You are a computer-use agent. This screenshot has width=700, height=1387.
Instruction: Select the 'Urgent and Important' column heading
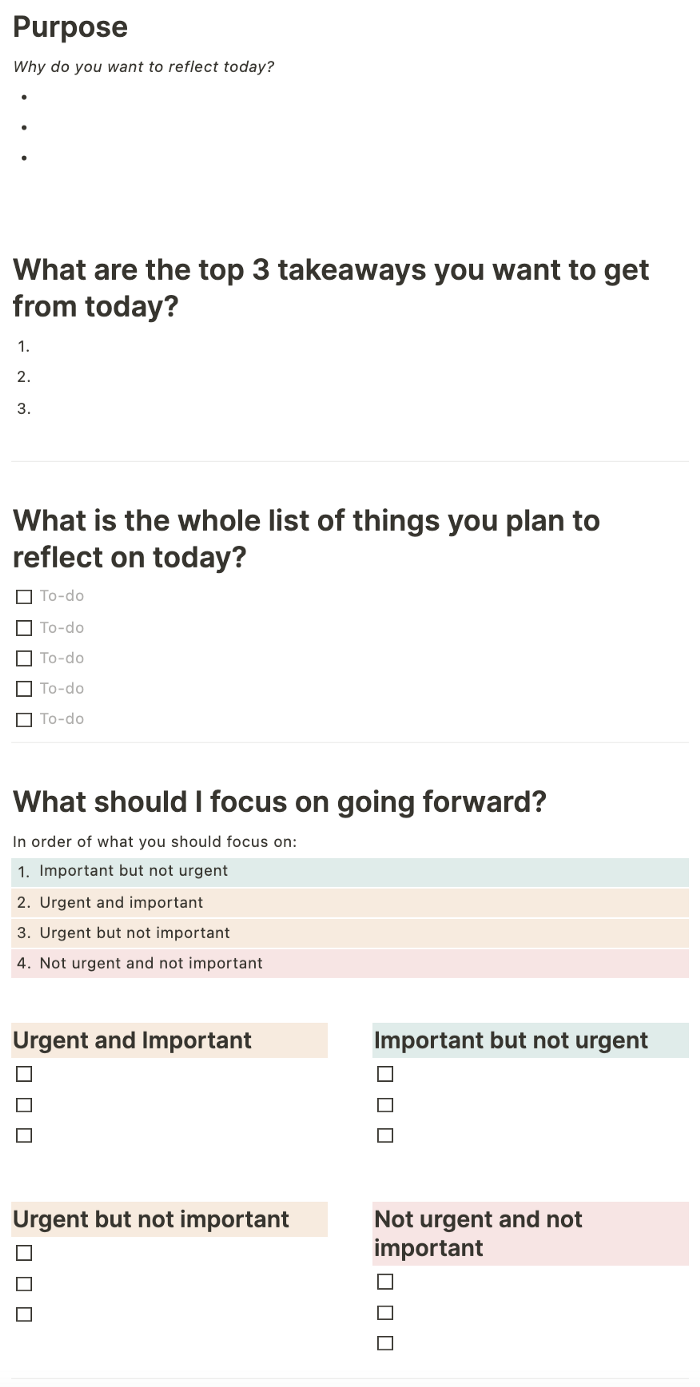click(x=132, y=1040)
